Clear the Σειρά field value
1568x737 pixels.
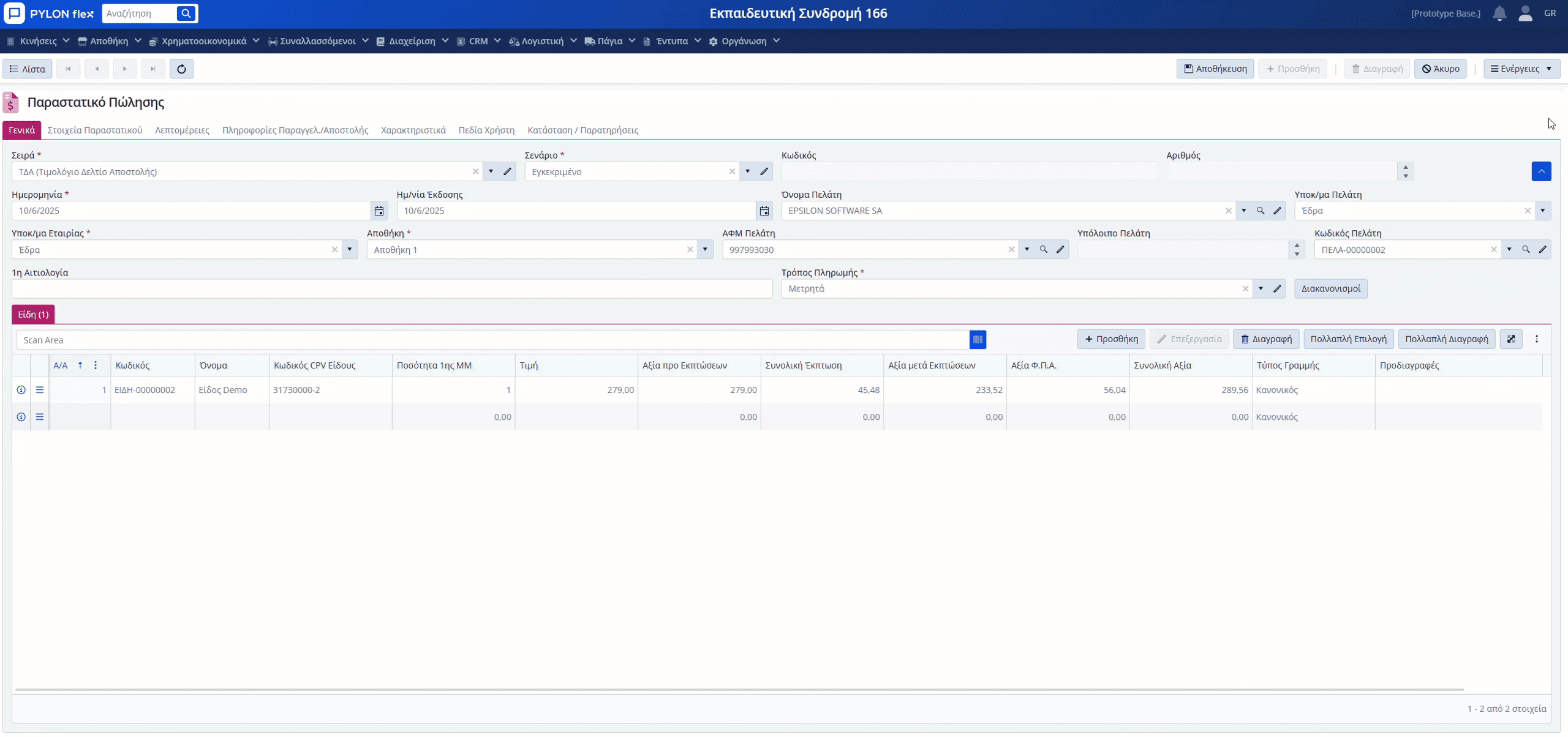pos(475,171)
